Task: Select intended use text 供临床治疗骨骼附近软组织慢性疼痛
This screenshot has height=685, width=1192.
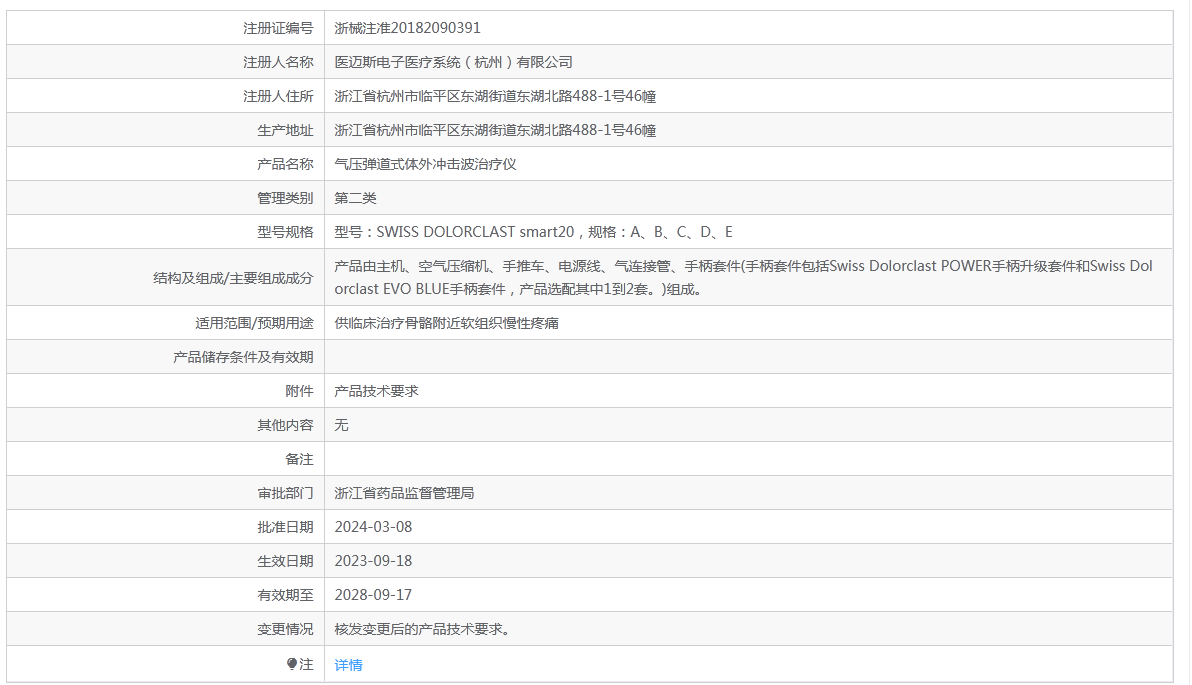Action: pos(447,323)
